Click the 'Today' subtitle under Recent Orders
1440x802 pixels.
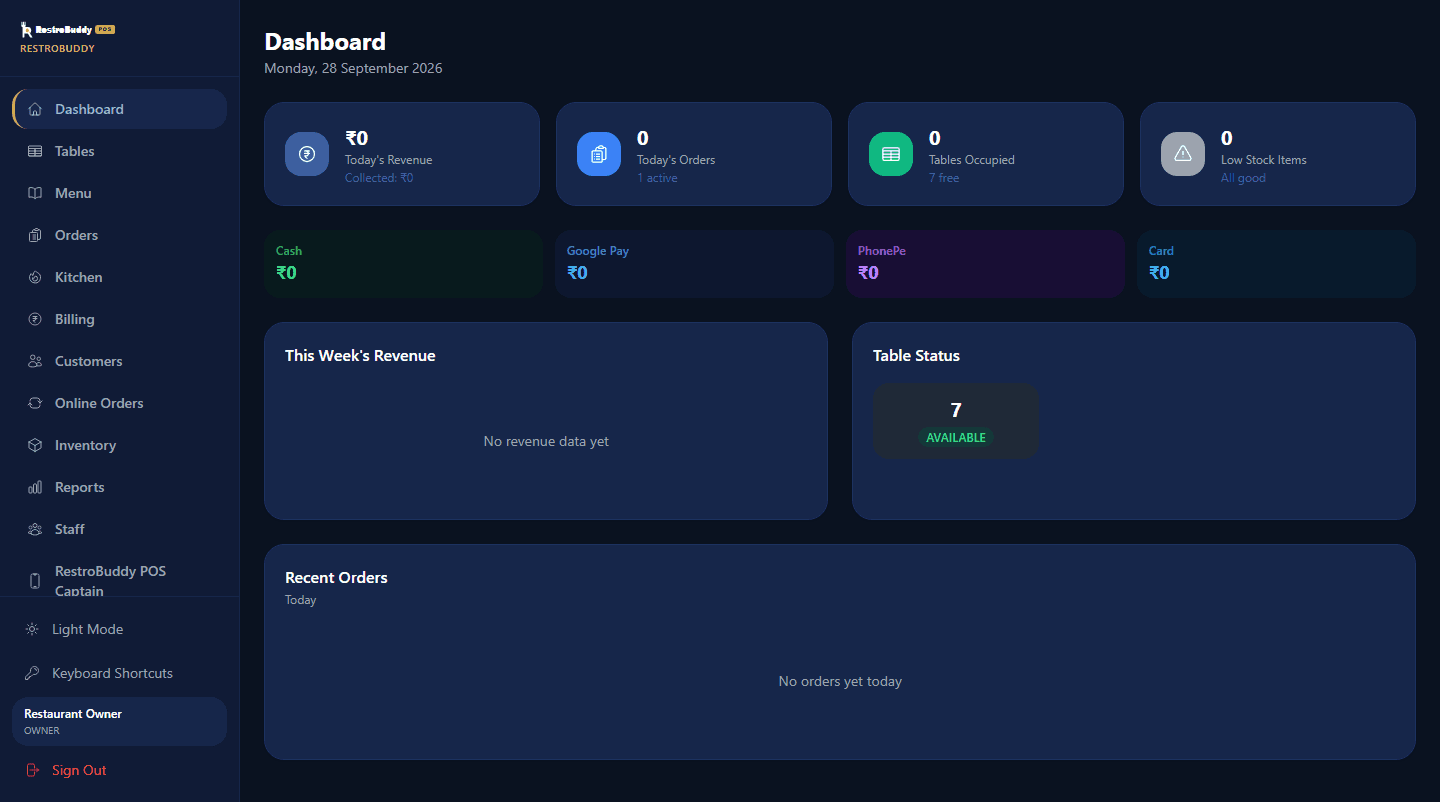301,600
